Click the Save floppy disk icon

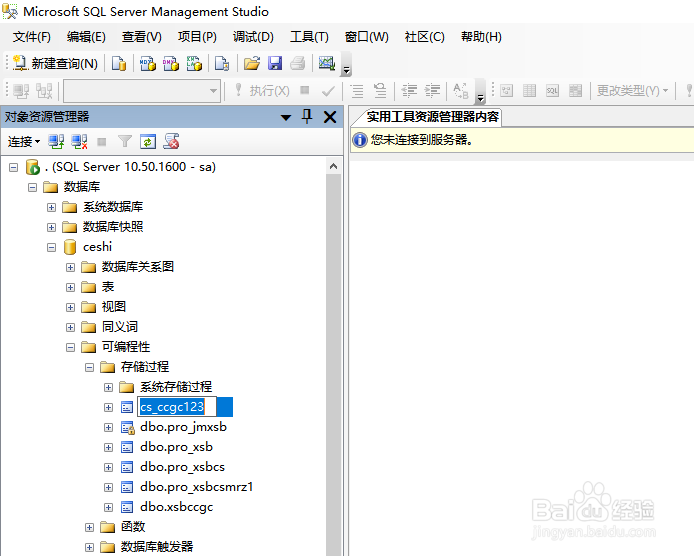pos(275,63)
